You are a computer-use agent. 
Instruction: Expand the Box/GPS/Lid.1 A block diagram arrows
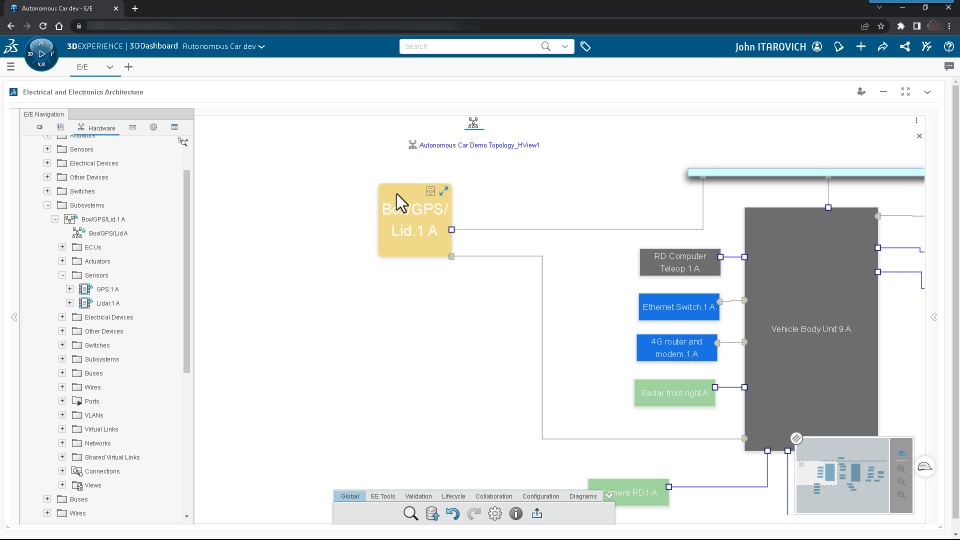tap(444, 191)
